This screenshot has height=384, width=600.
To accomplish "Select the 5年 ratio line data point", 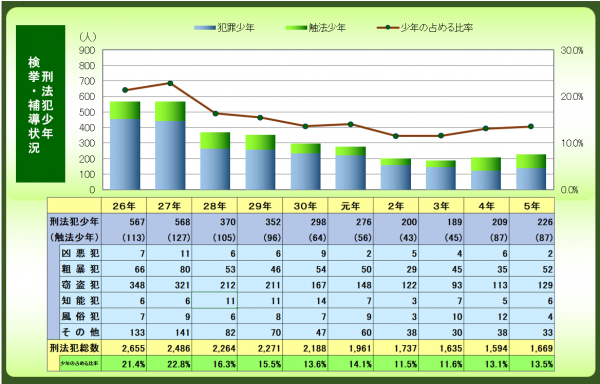I will click(531, 127).
